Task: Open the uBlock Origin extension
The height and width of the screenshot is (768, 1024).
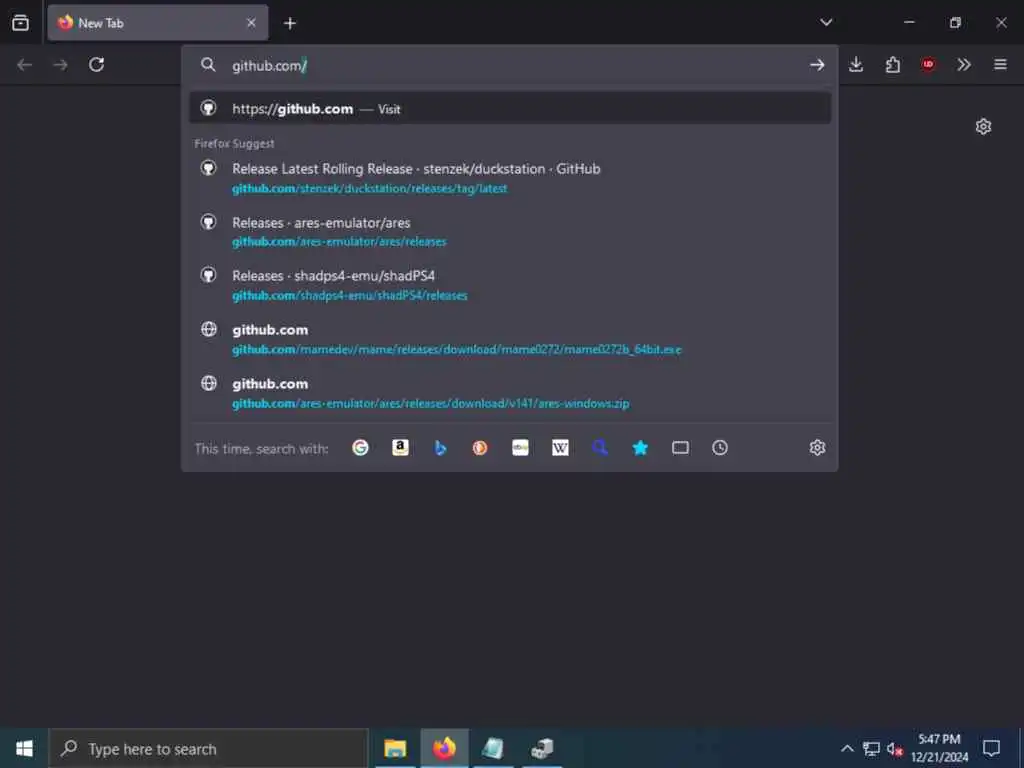Action: 928,64
